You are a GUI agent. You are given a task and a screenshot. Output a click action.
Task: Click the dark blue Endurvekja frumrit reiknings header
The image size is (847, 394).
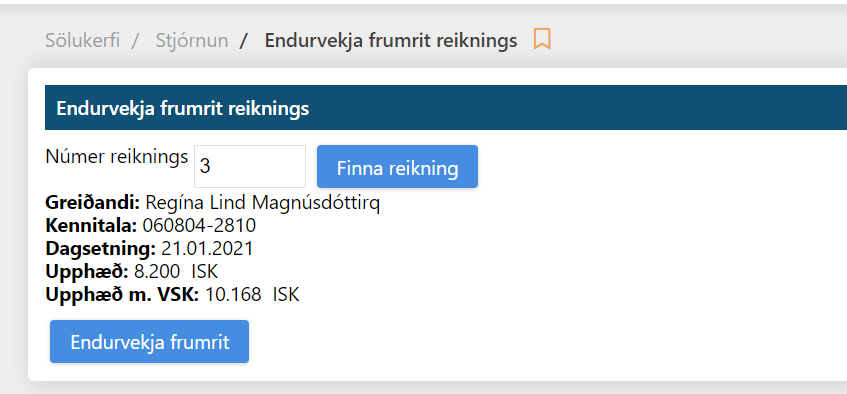point(446,108)
